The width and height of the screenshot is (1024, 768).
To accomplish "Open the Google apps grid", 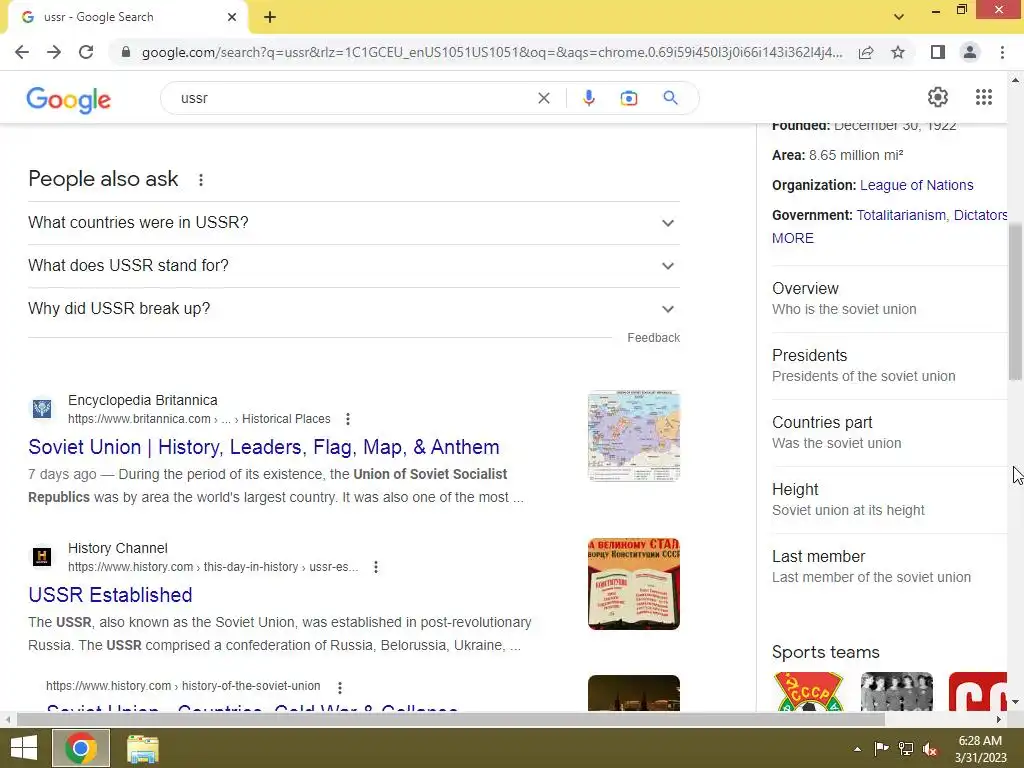I will (x=984, y=97).
